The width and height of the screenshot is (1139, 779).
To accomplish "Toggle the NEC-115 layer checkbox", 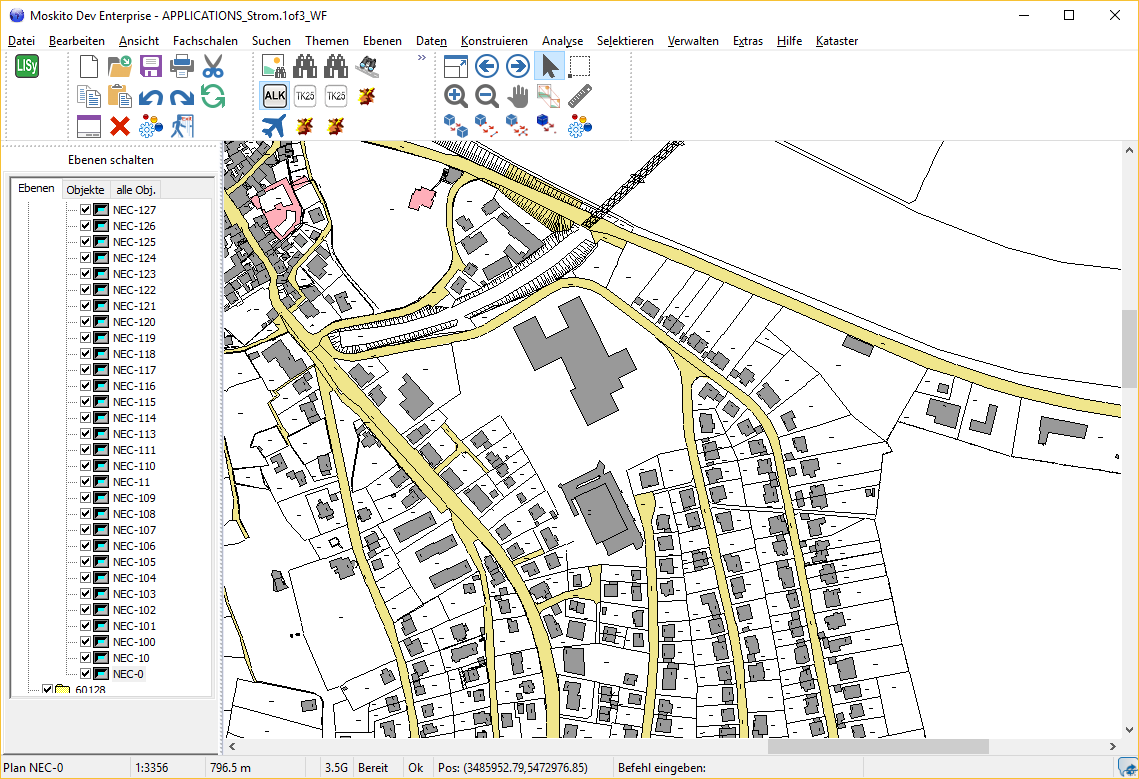I will pos(85,402).
